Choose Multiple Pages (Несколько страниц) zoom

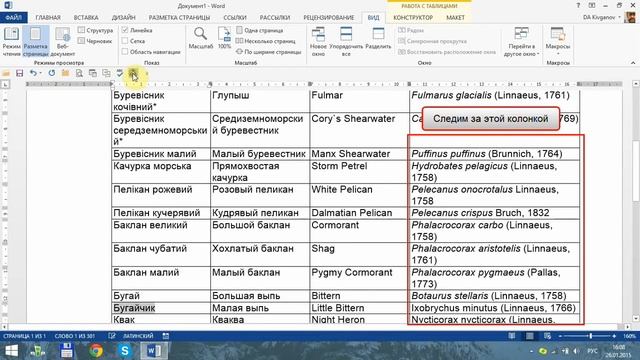click(x=266, y=41)
